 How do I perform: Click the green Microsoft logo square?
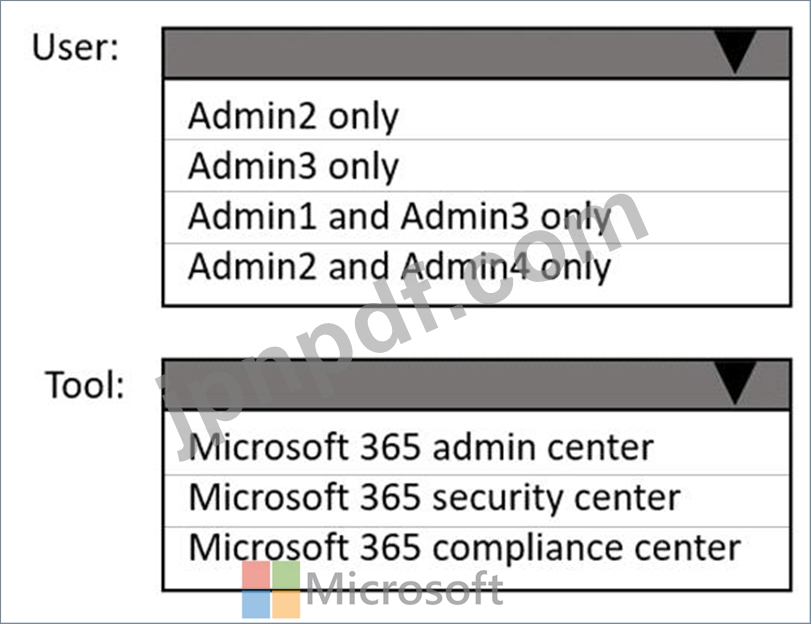(x=286, y=575)
